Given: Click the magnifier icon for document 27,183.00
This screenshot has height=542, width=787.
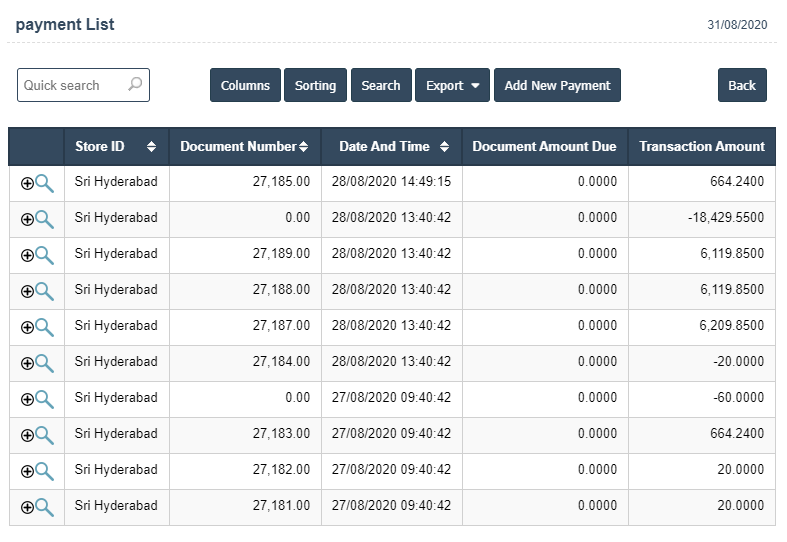Looking at the screenshot, I should [x=45, y=434].
